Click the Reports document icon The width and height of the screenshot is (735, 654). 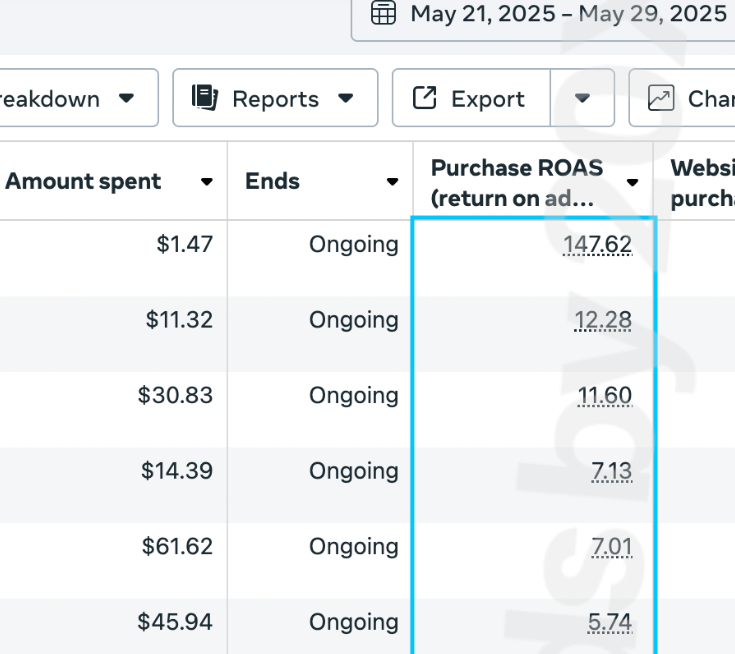pos(205,98)
